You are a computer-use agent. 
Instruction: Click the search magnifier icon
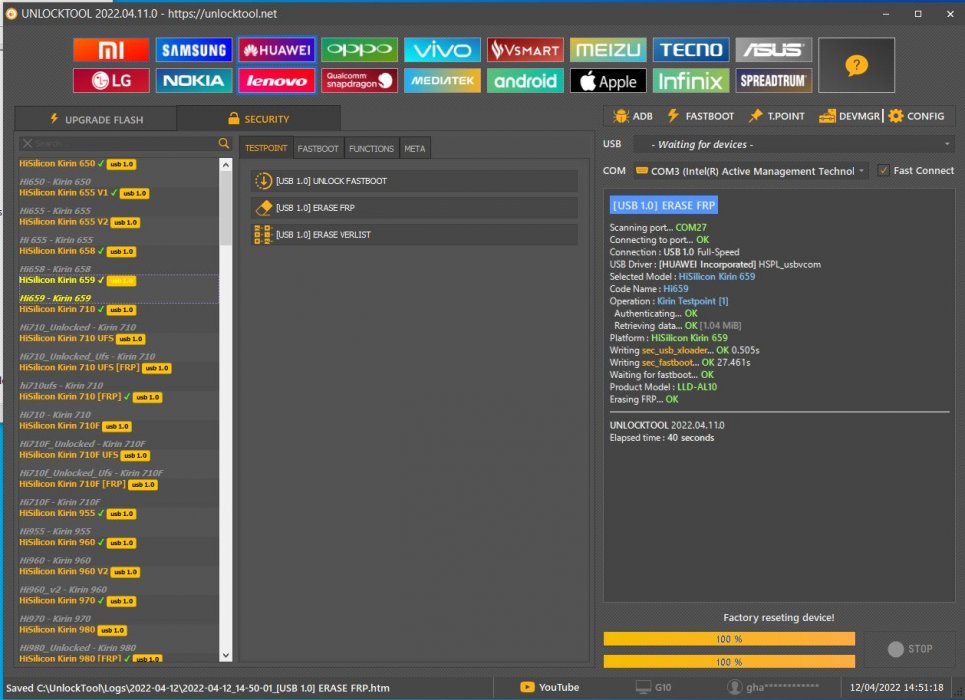pyautogui.click(x=224, y=143)
